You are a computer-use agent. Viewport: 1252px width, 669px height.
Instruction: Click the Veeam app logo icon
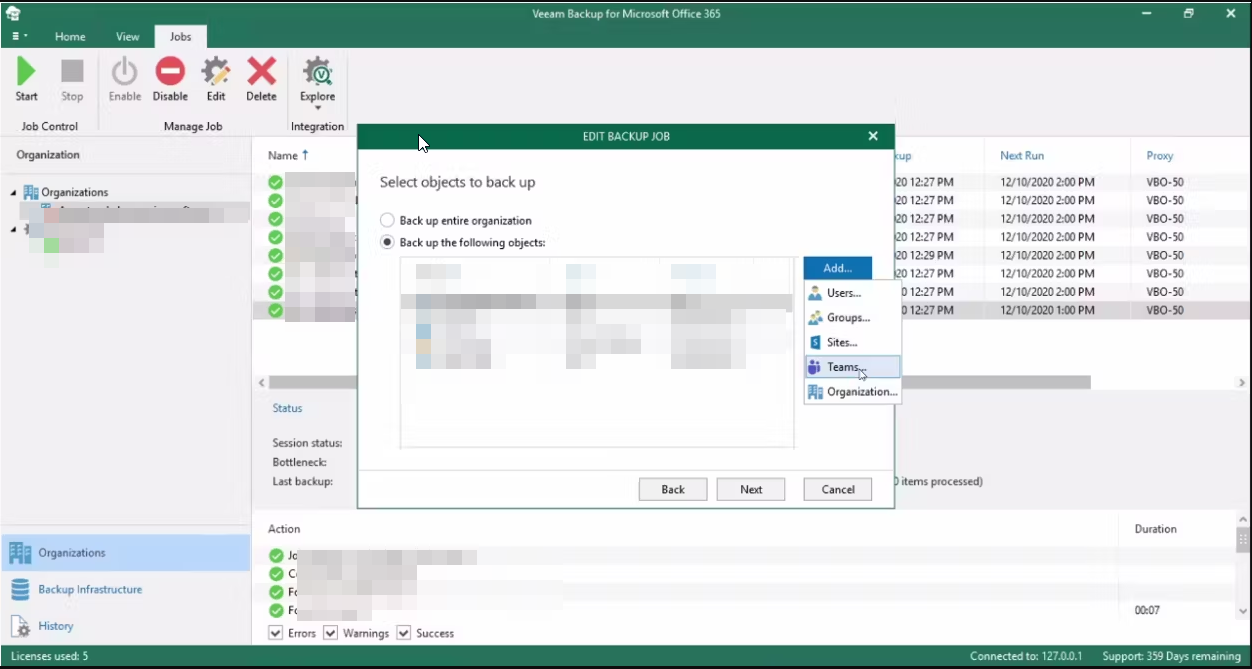pyautogui.click(x=13, y=14)
